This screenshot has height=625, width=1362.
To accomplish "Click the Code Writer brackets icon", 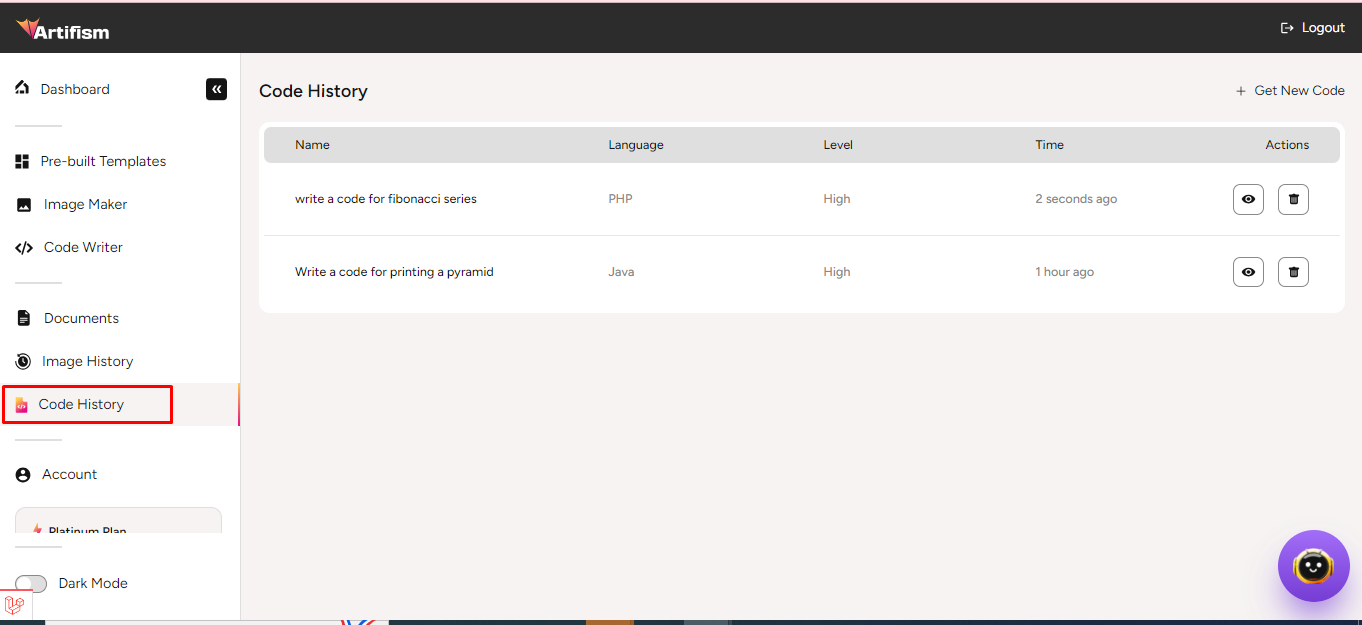I will pyautogui.click(x=24, y=248).
